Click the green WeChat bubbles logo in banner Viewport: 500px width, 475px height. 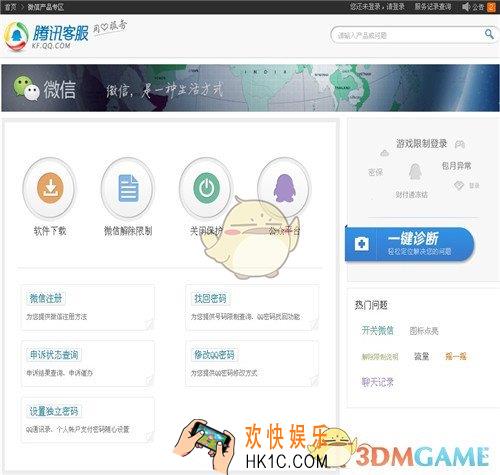tap(26, 88)
